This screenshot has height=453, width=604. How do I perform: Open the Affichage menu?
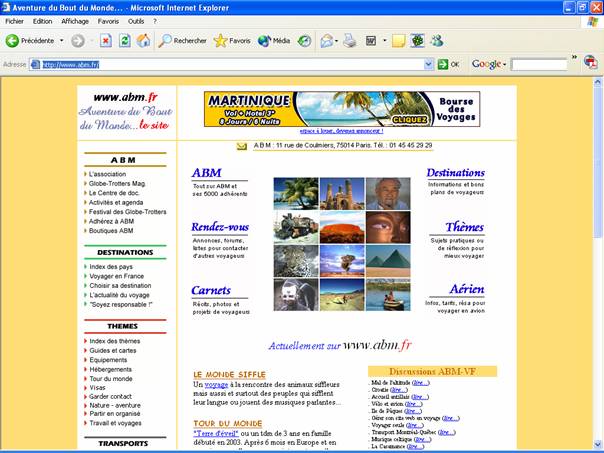tap(75, 22)
